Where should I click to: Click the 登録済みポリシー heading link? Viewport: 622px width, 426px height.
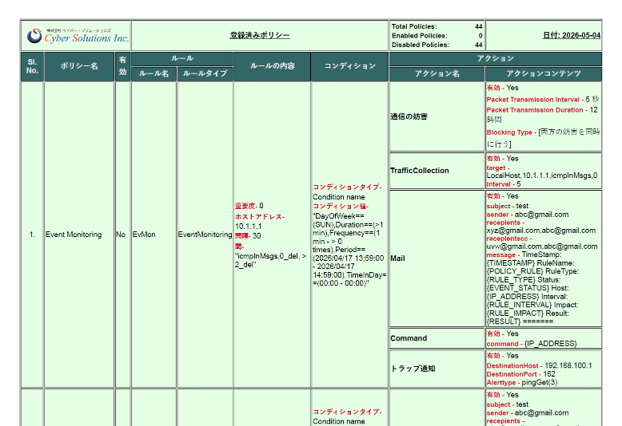260,35
